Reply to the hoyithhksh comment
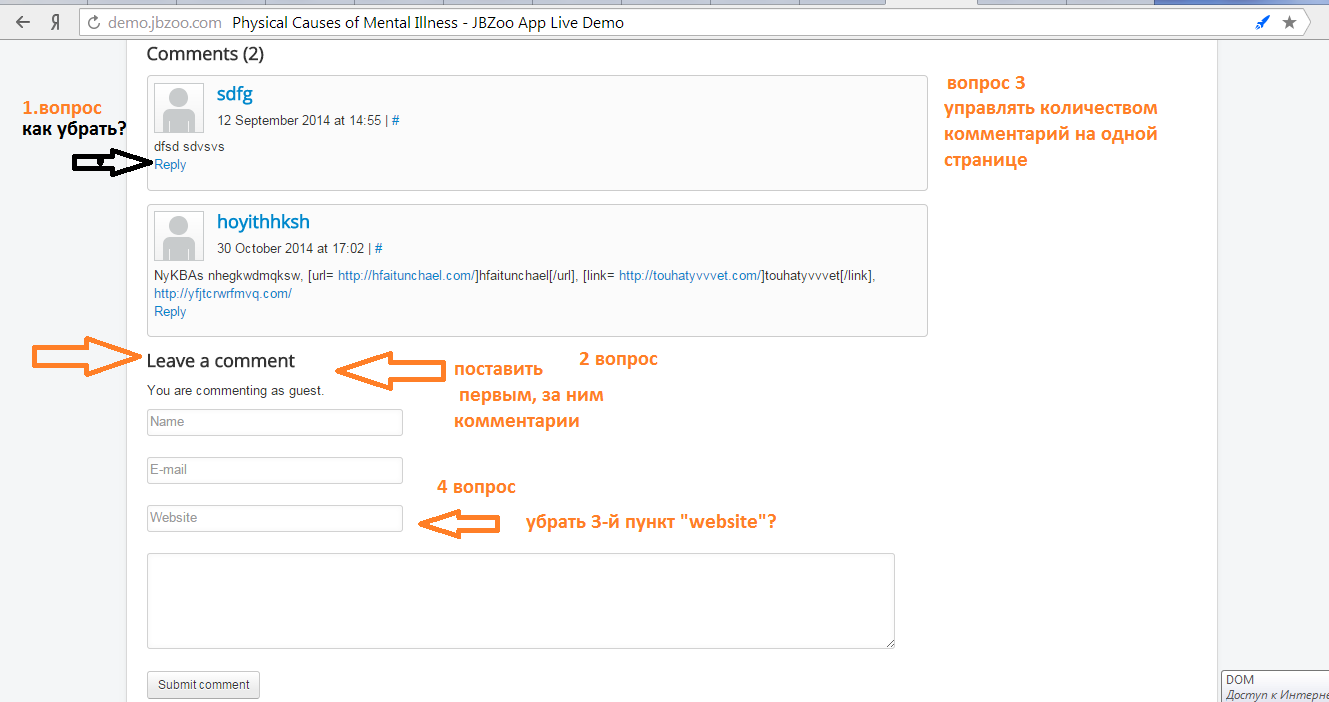Image resolution: width=1329 pixels, height=702 pixels. point(170,312)
